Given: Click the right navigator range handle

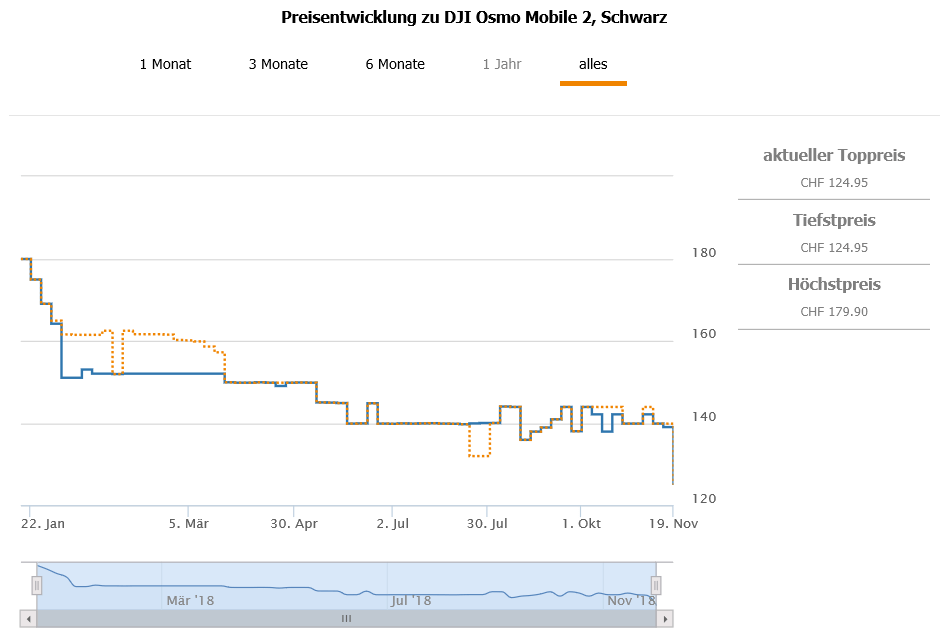Looking at the screenshot, I should [x=656, y=585].
